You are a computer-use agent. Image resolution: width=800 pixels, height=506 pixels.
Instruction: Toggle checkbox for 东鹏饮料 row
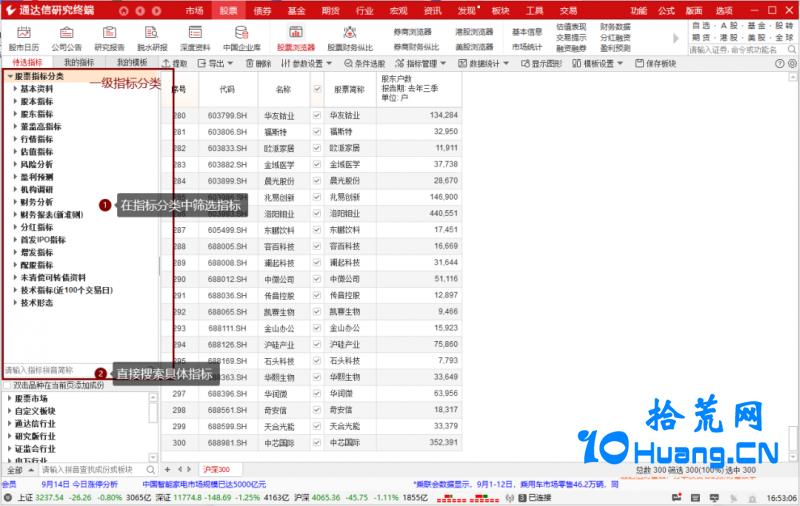[x=317, y=230]
